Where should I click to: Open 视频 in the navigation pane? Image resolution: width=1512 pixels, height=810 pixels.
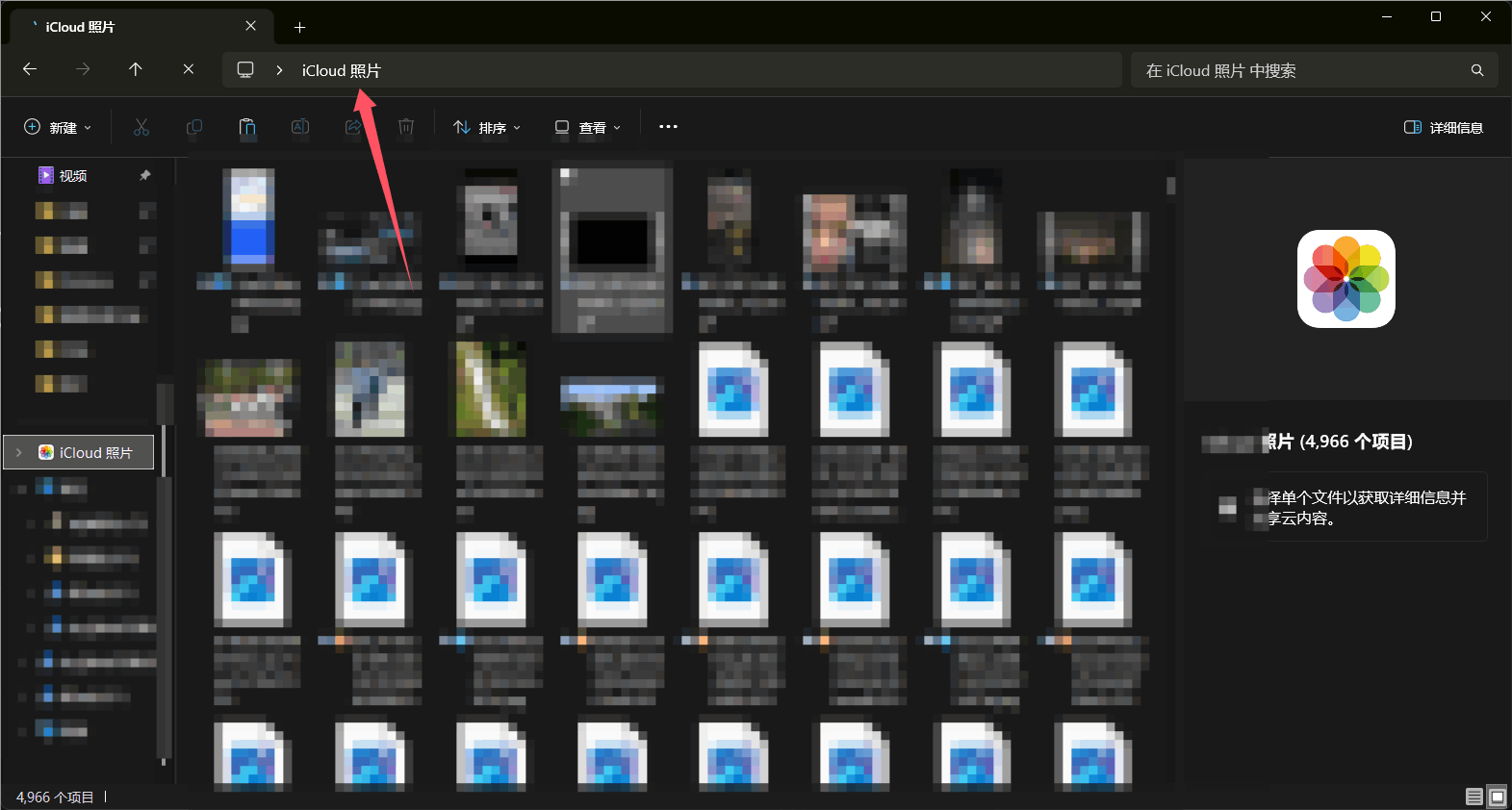click(x=73, y=175)
